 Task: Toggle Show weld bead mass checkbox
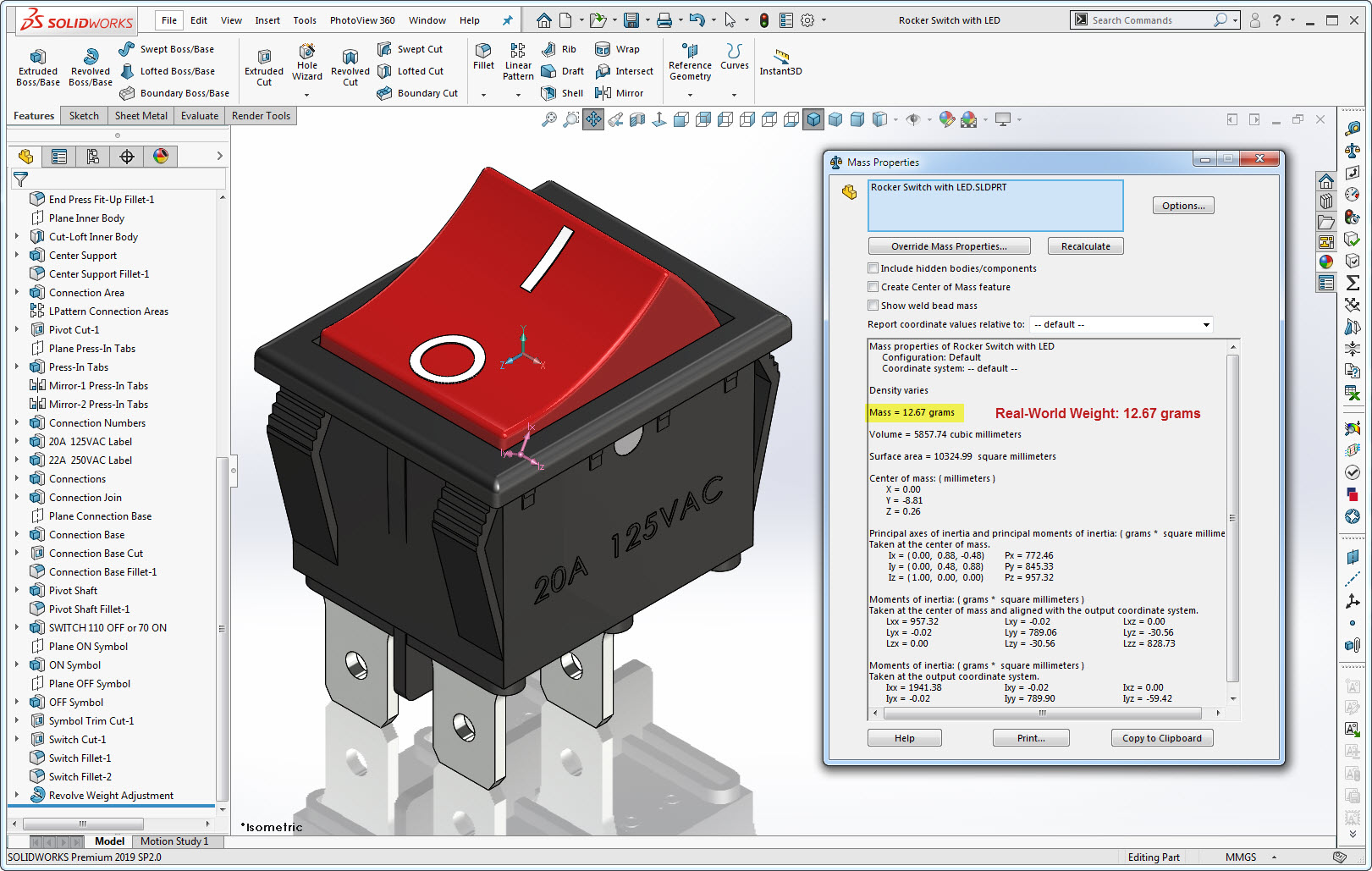(x=873, y=306)
